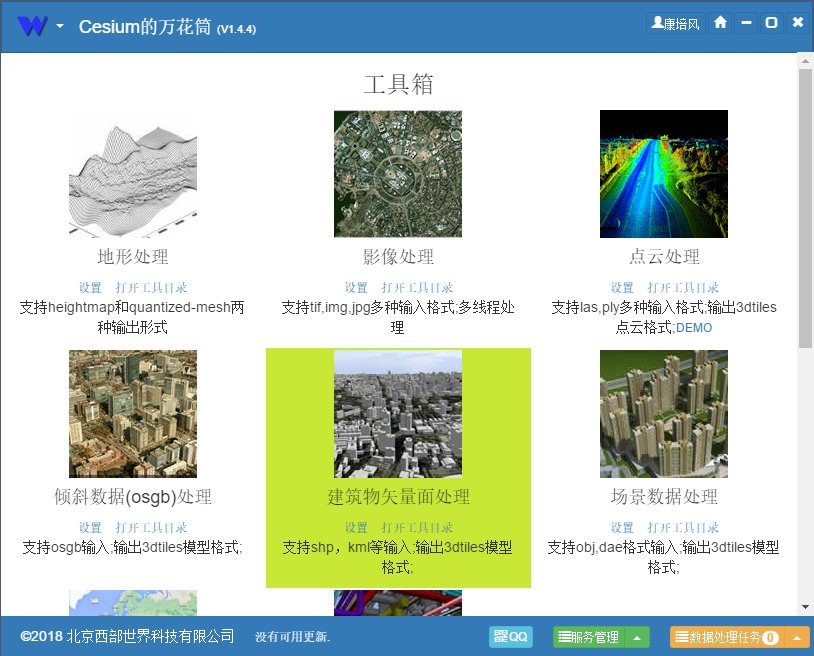The width and height of the screenshot is (814, 656).
Task: Click the 场景数据处理 title
Action: (664, 497)
